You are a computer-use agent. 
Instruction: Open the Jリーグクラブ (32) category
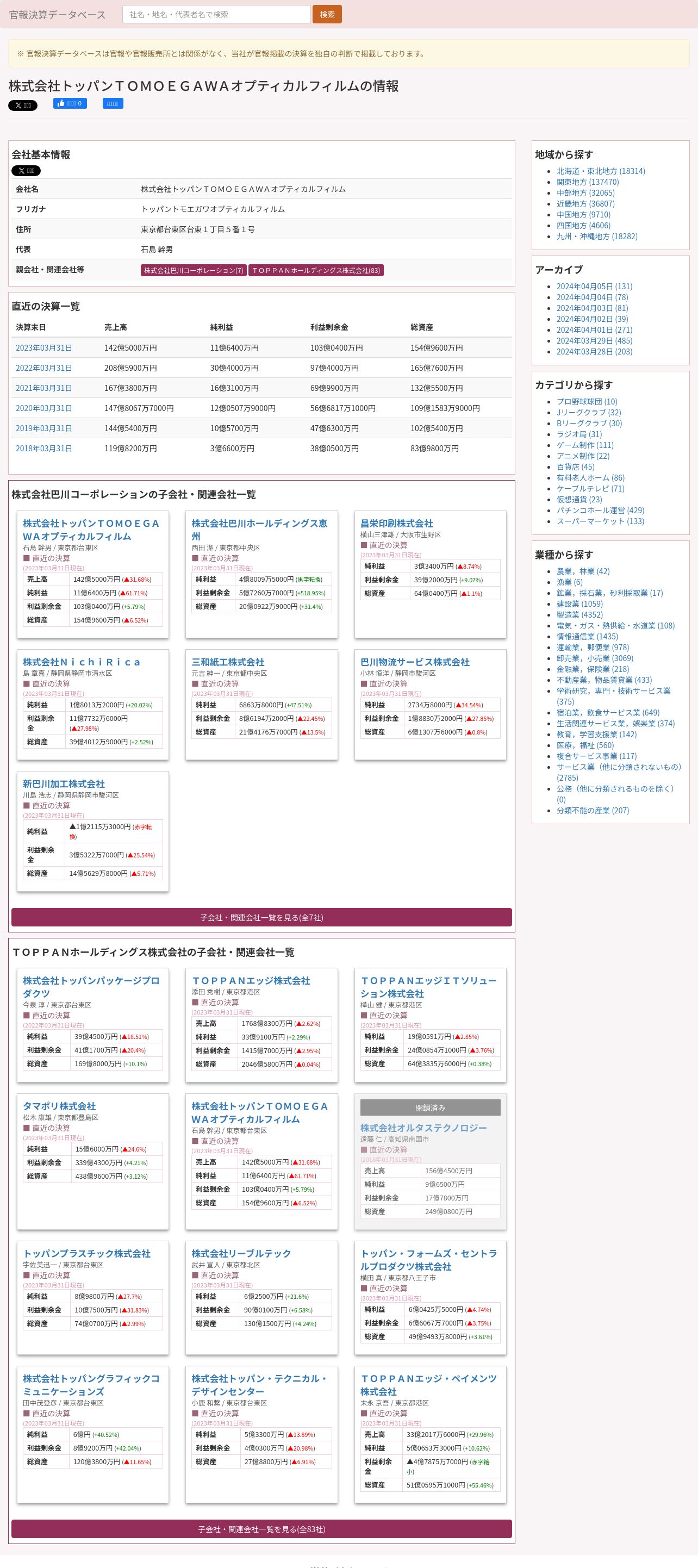pyautogui.click(x=589, y=413)
